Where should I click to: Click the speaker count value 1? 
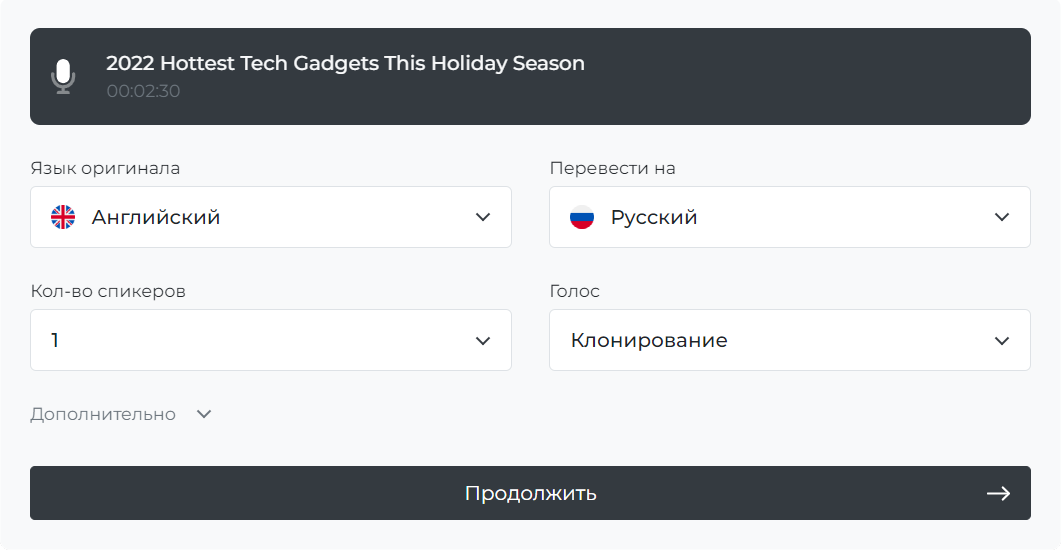[55, 340]
